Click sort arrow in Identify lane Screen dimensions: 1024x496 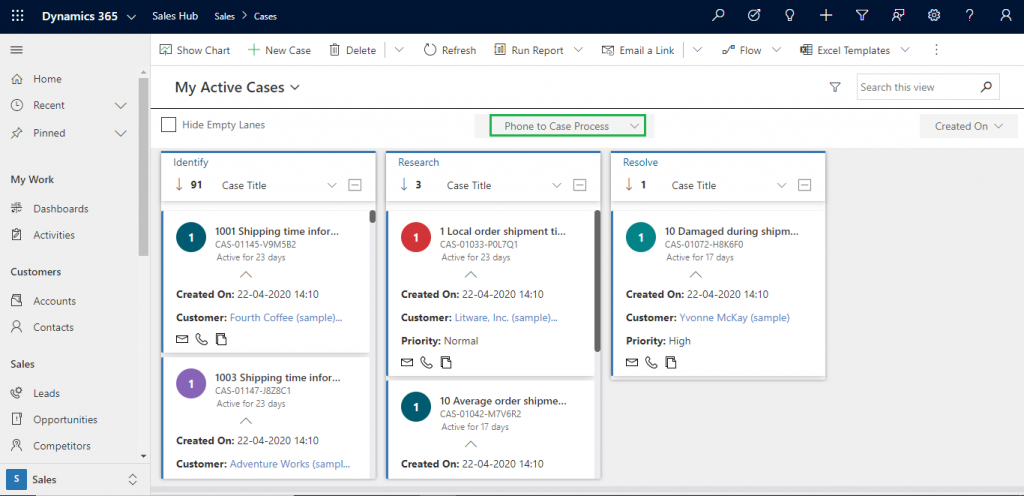pos(180,185)
